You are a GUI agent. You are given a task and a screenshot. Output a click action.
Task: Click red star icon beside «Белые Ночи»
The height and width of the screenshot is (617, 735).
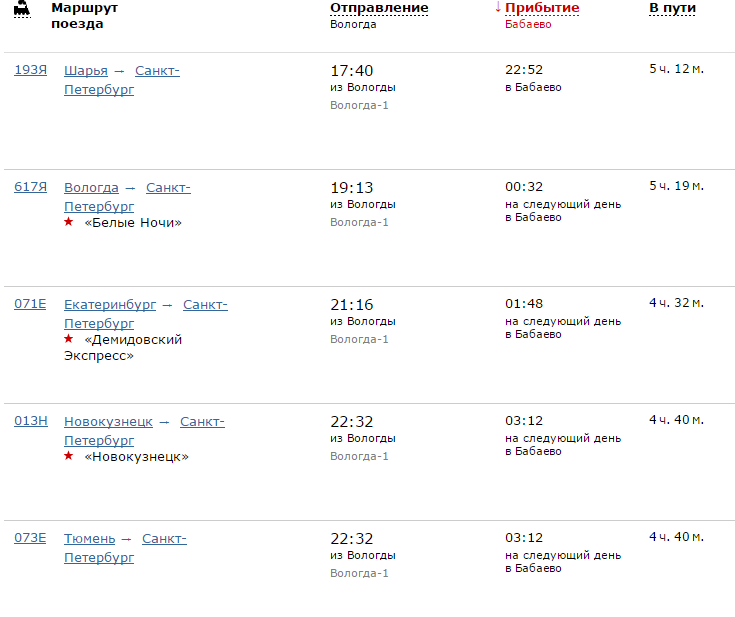coord(68,222)
